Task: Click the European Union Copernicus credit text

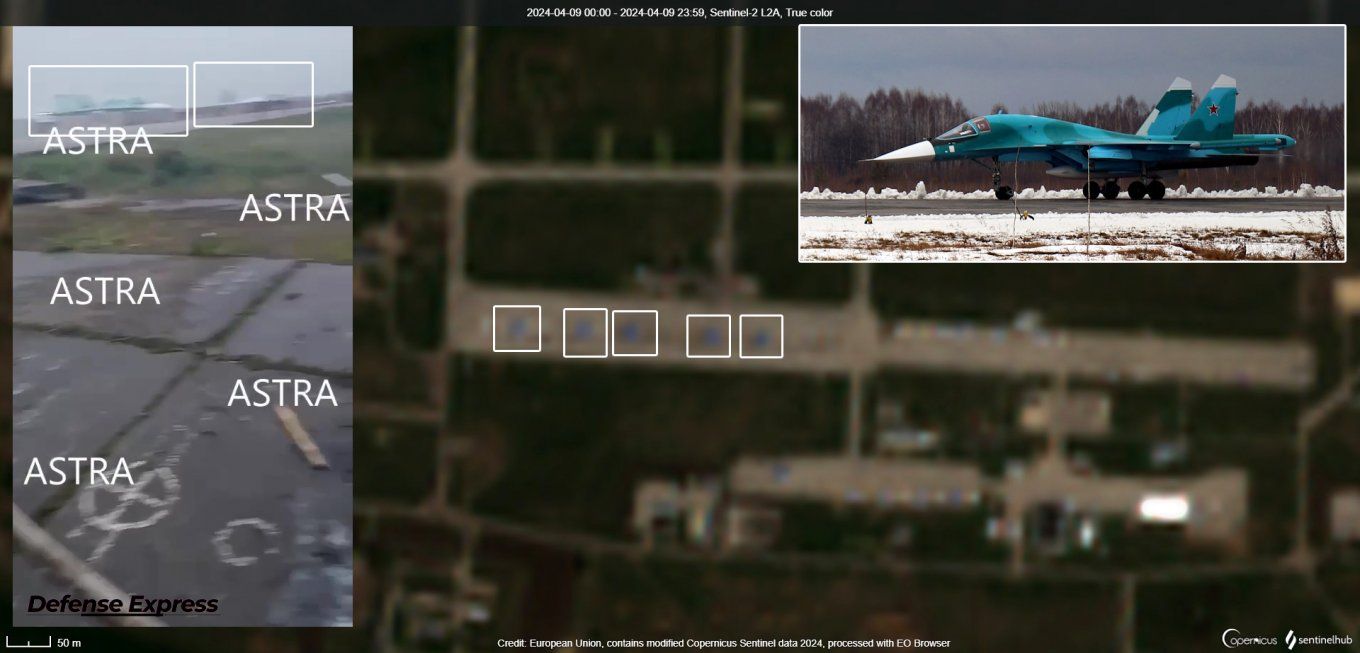Action: click(x=723, y=643)
